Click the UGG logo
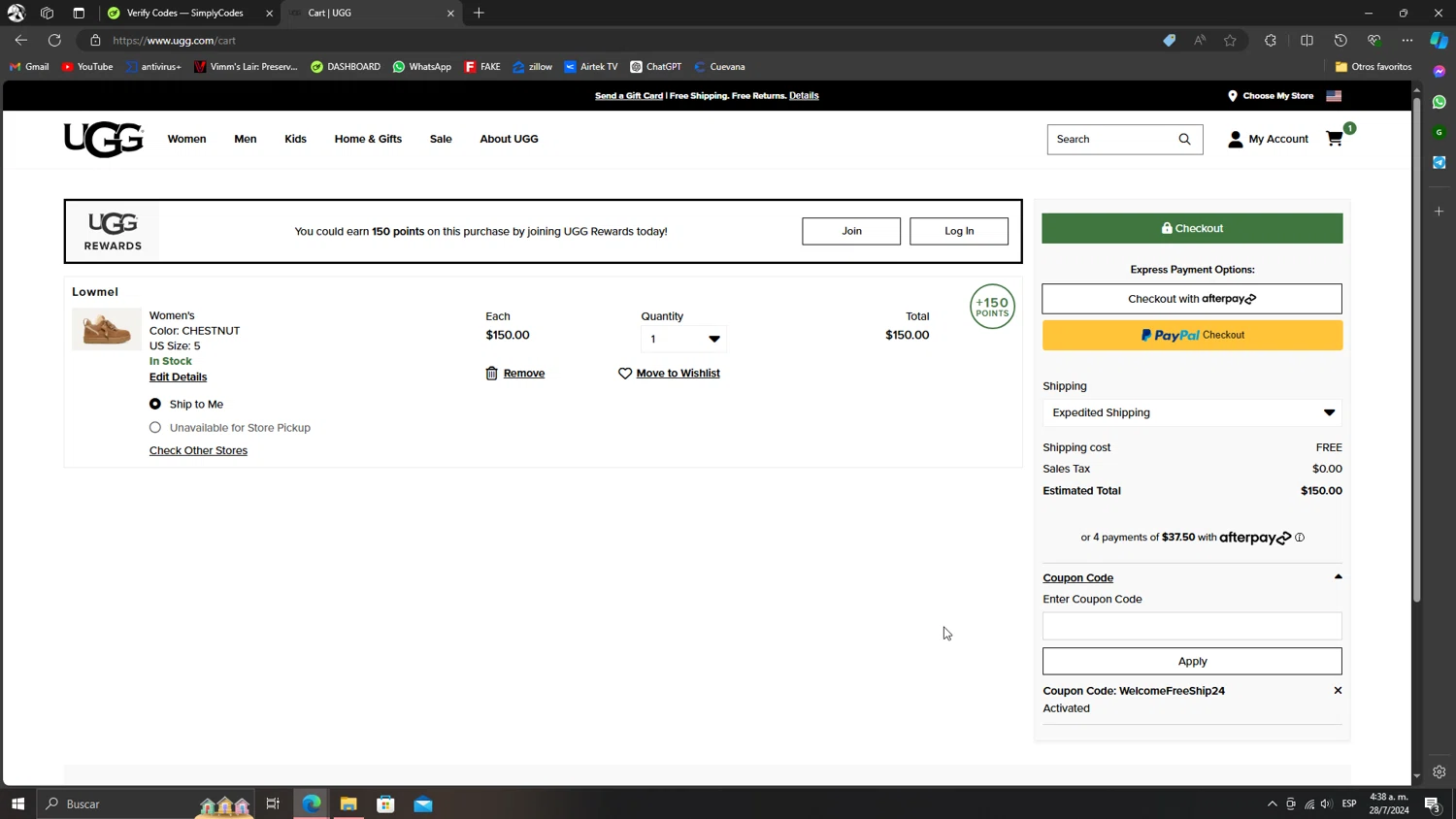The height and width of the screenshot is (819, 1456). (x=103, y=140)
